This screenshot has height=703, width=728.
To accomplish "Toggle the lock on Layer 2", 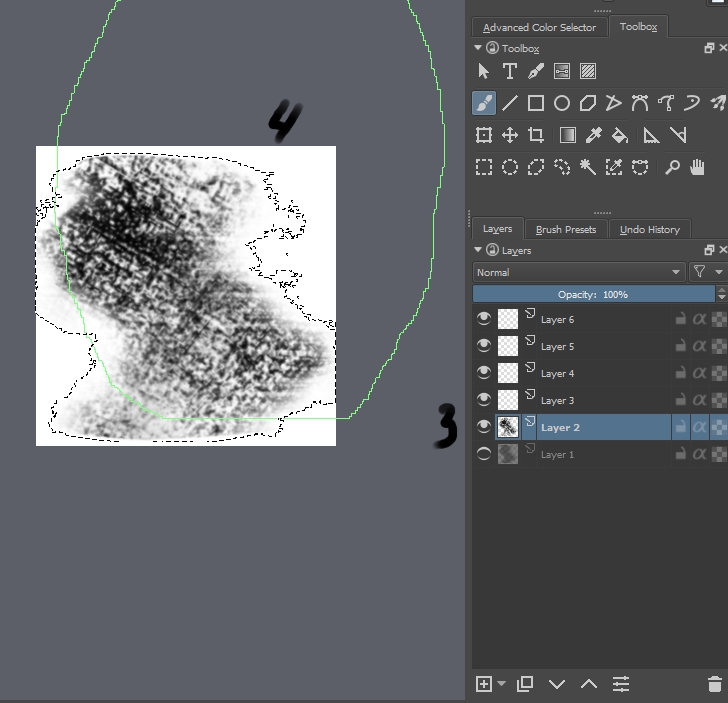I will (x=680, y=427).
